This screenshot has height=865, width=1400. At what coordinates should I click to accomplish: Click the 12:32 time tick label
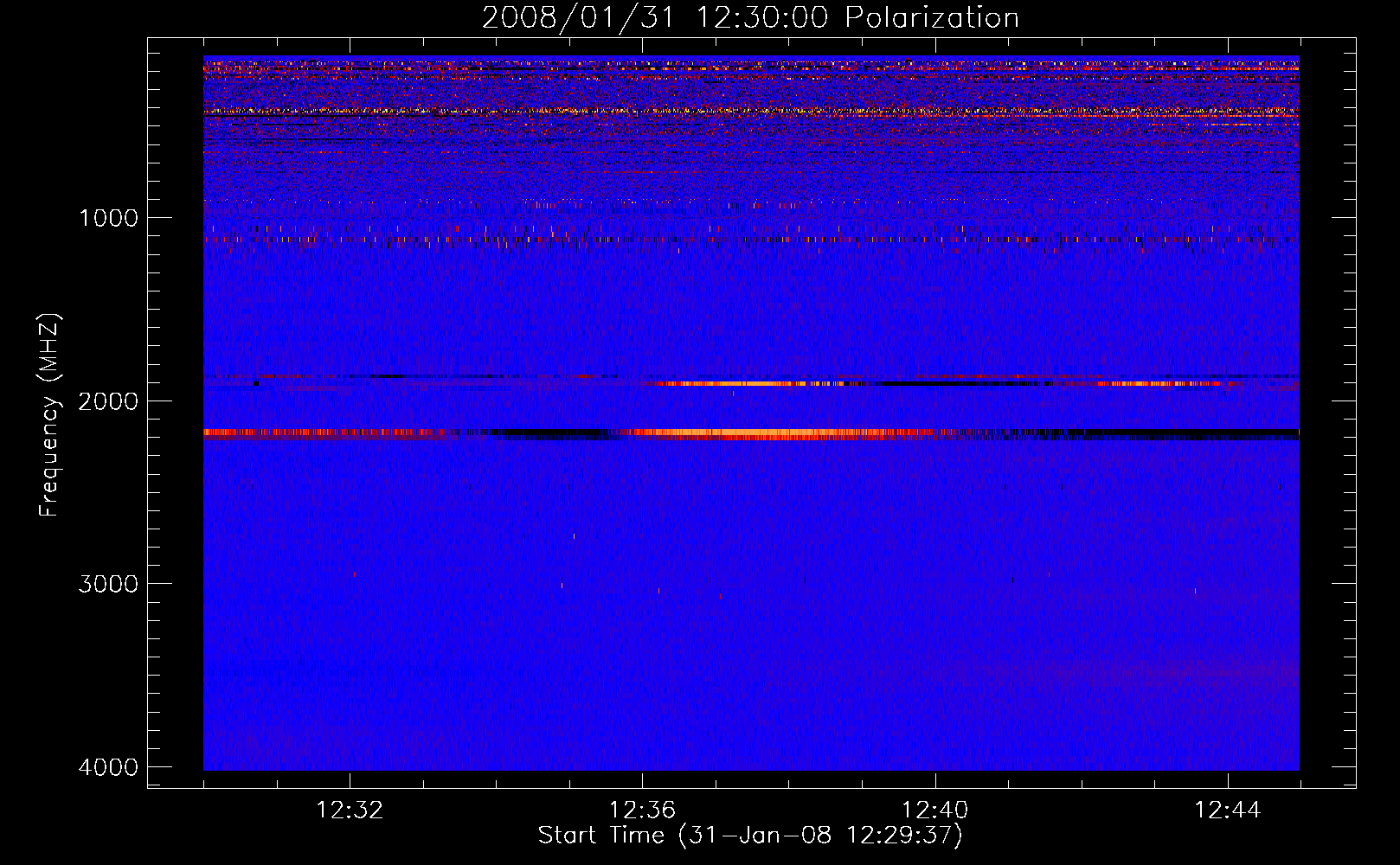point(350,811)
